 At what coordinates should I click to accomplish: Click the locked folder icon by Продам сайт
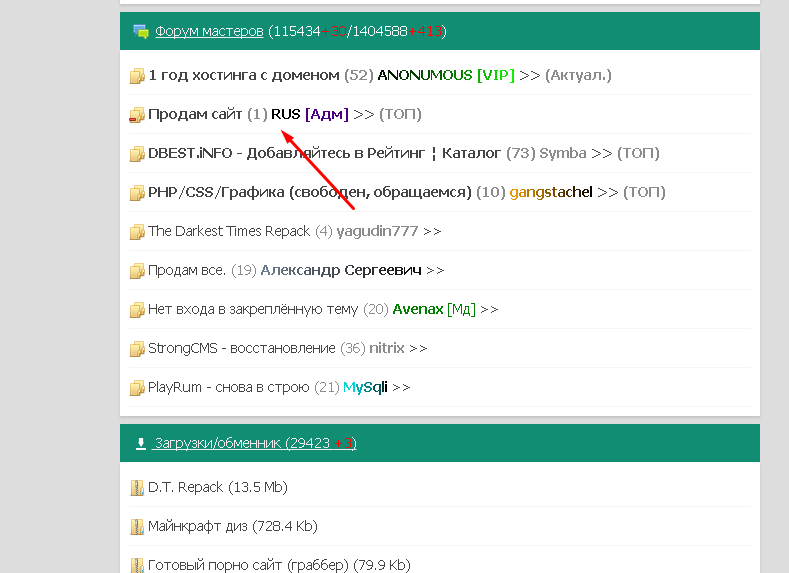click(137, 115)
